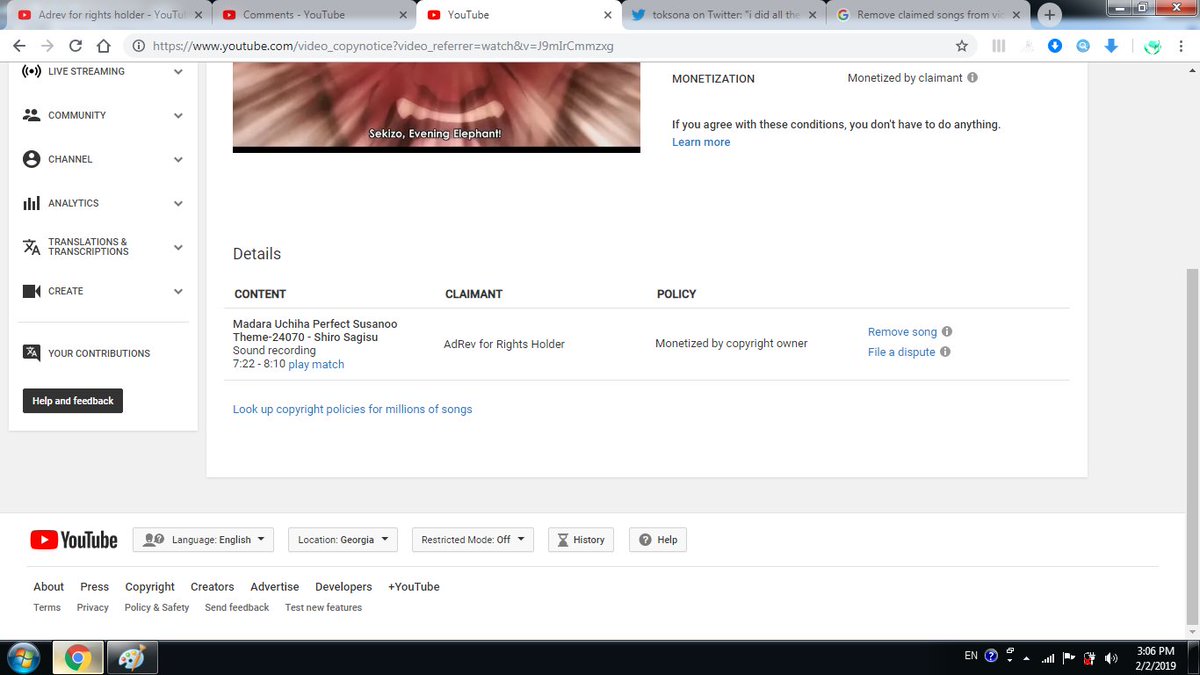The height and width of the screenshot is (675, 1200).
Task: Expand the Translations & Transcriptions chevron
Action: (178, 248)
